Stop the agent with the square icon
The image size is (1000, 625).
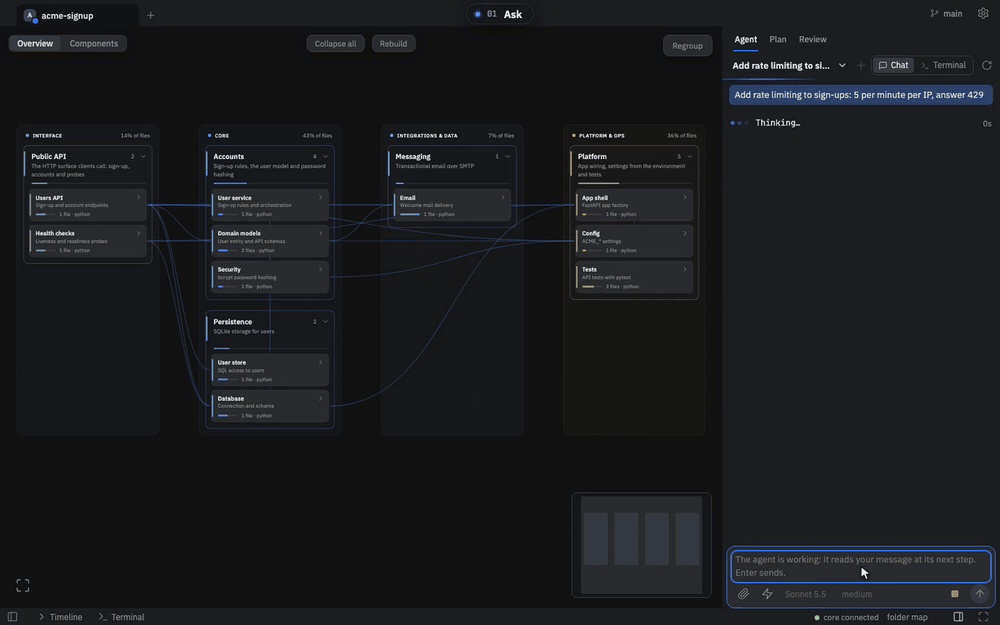[955, 594]
